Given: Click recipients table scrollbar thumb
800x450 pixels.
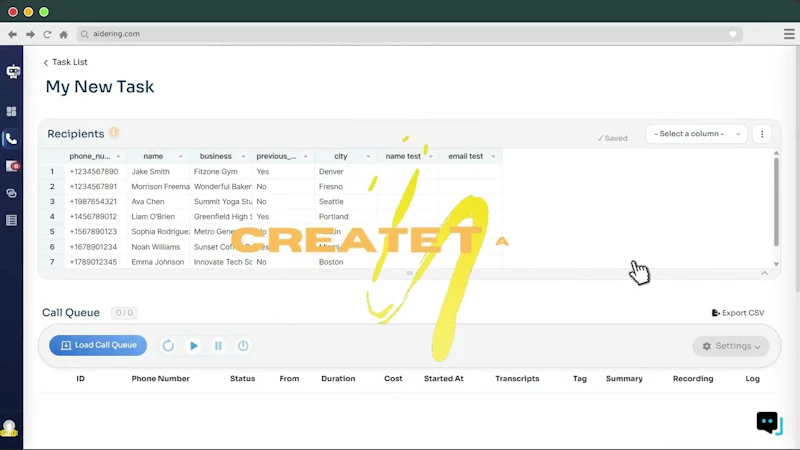Looking at the screenshot, I should 776,202.
